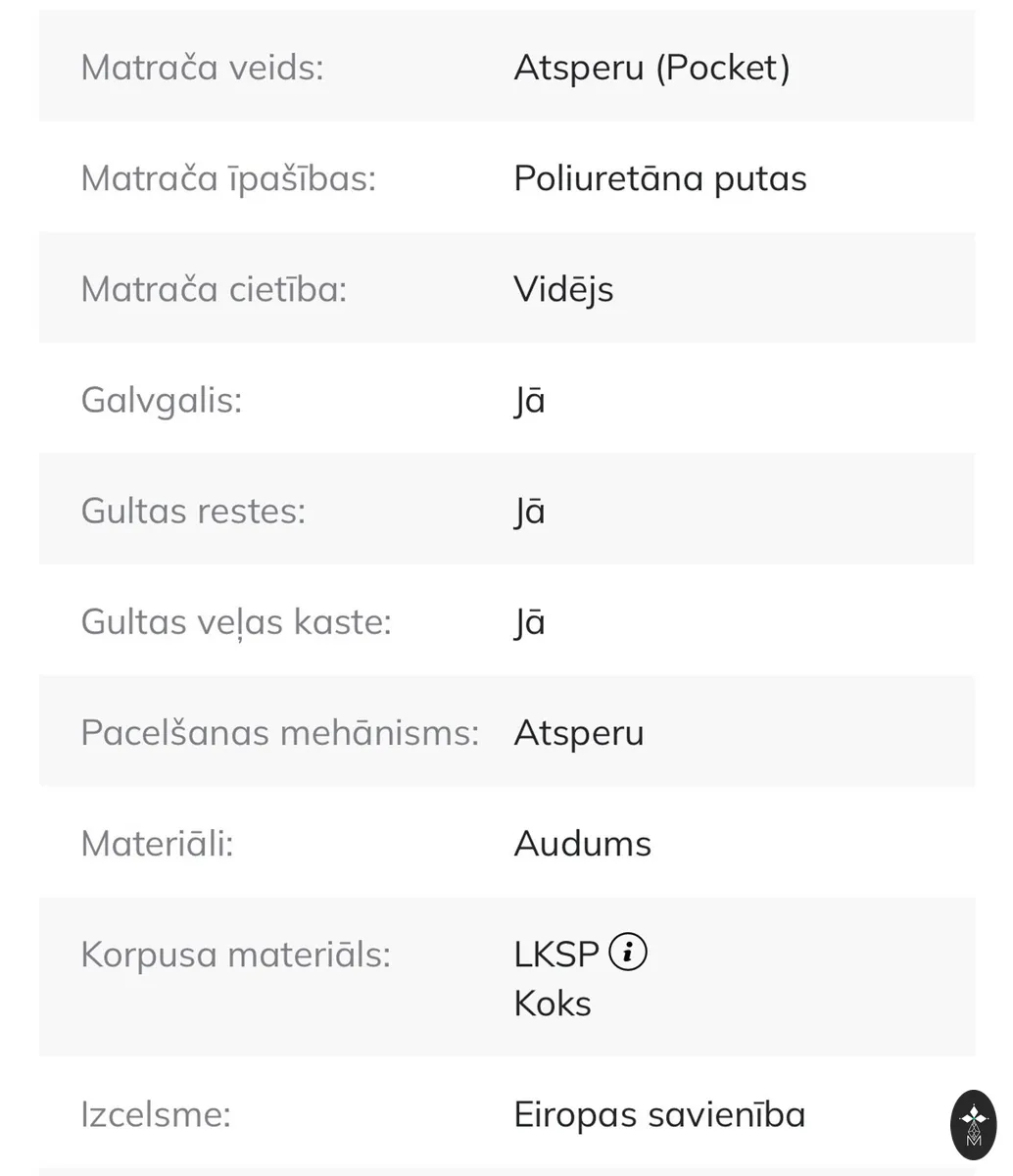Click the LKSP text value
This screenshot has width=1013, height=1176.
pos(555,954)
